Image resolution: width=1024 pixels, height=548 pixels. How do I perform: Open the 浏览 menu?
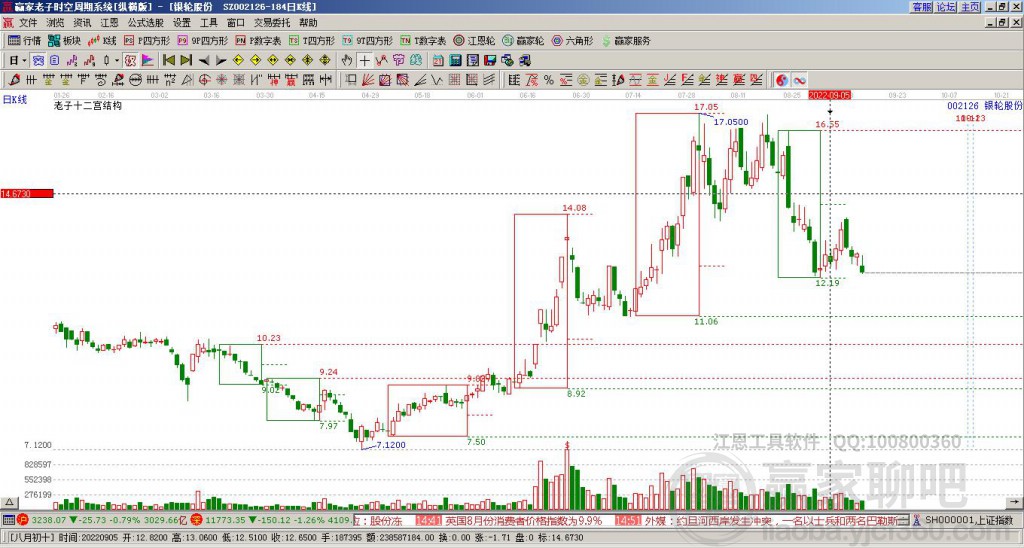tap(55, 23)
